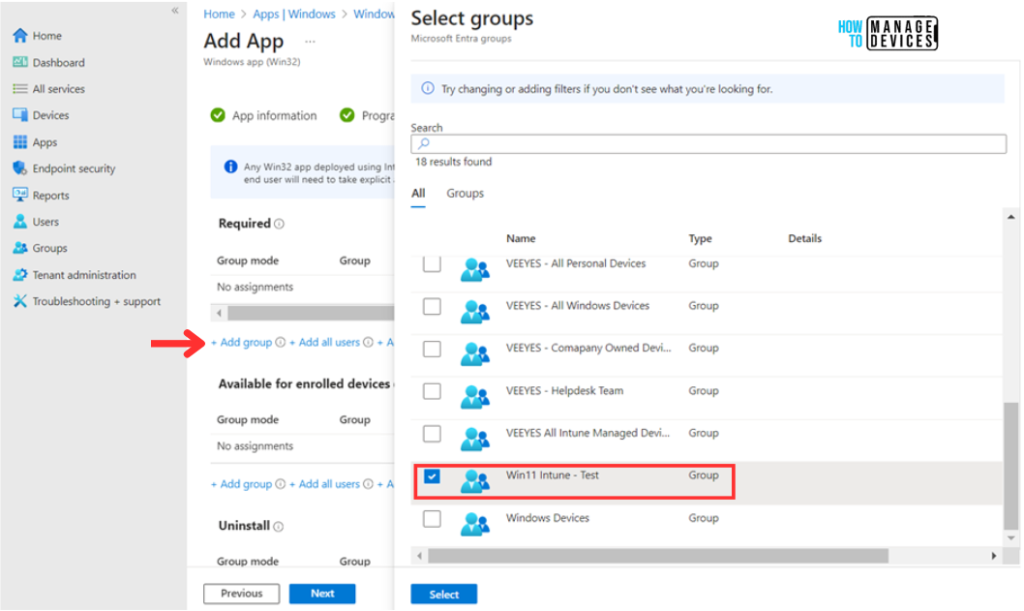
Task: Click scroll-up arrow of groups list
Action: [1011, 217]
